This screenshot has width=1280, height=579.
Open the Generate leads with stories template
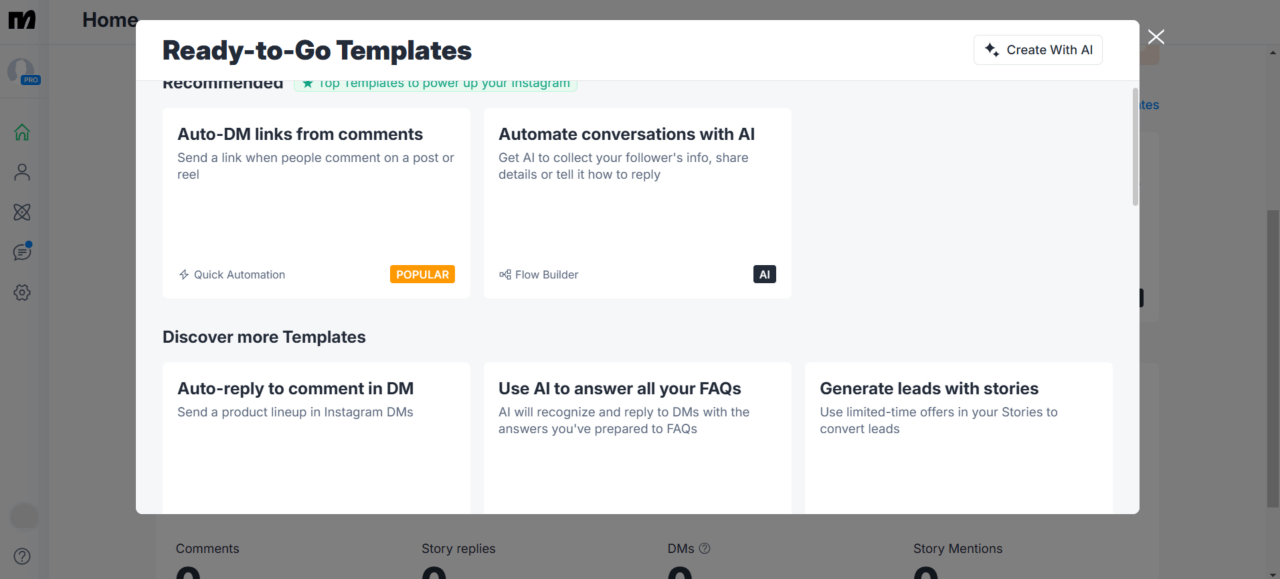[958, 435]
